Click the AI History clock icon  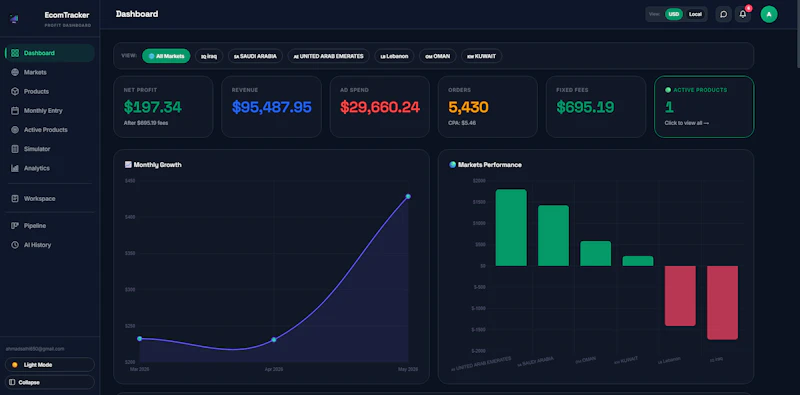pos(15,245)
